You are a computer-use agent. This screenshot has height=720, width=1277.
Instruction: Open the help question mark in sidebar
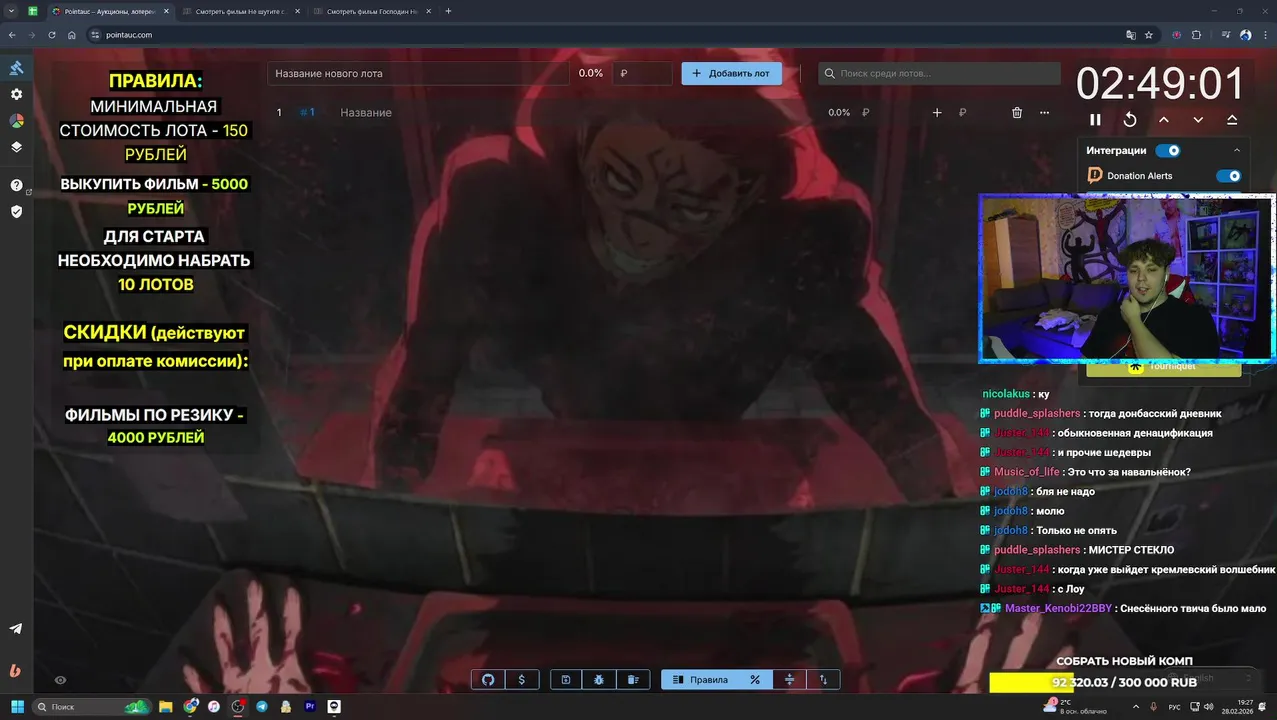[x=16, y=185]
